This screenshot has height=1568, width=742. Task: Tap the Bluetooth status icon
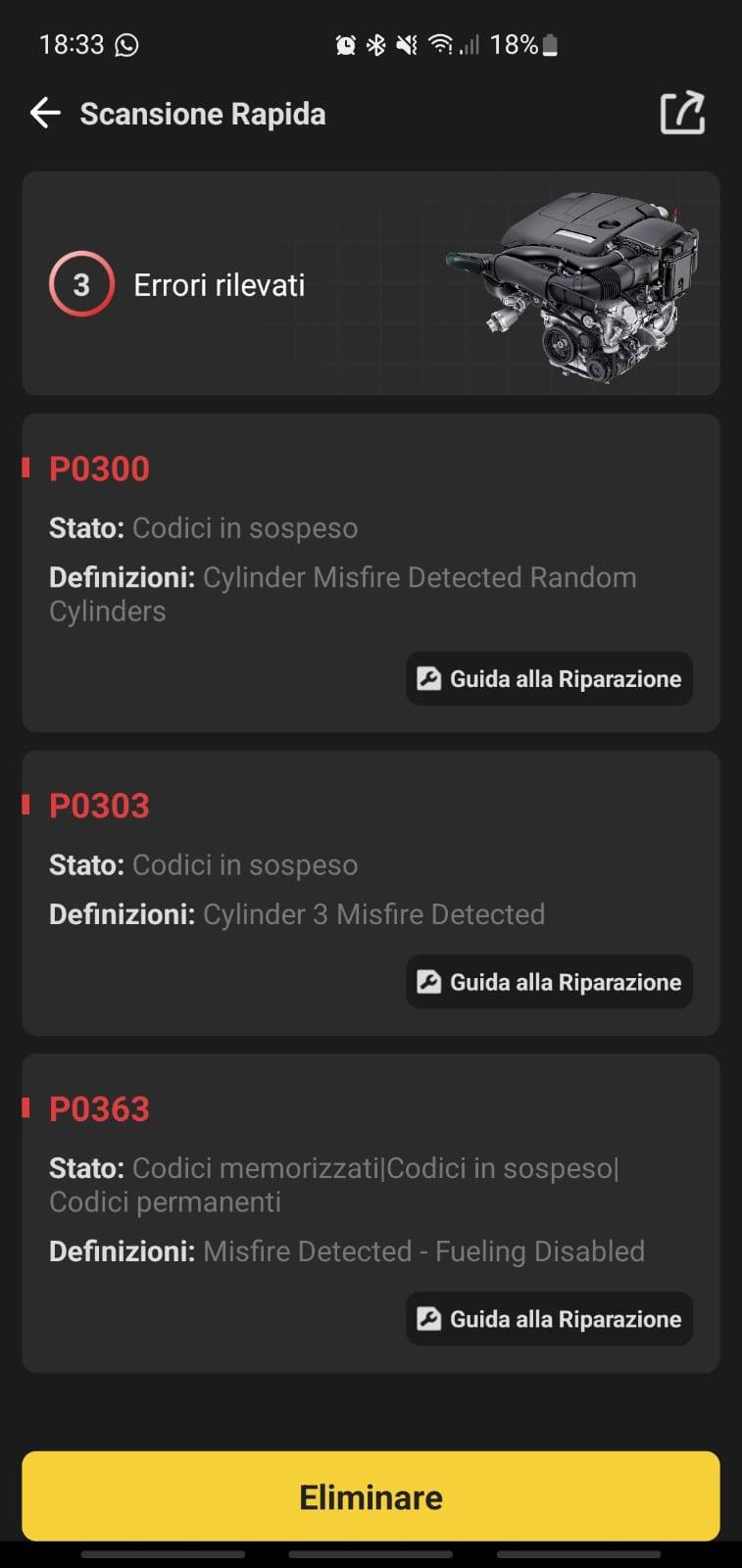pos(375,45)
